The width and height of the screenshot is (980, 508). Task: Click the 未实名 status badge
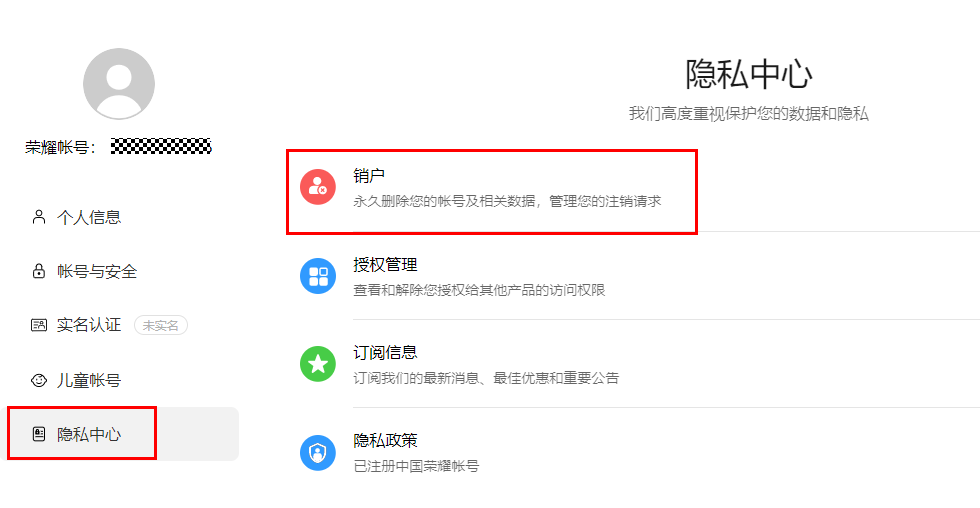point(161,326)
